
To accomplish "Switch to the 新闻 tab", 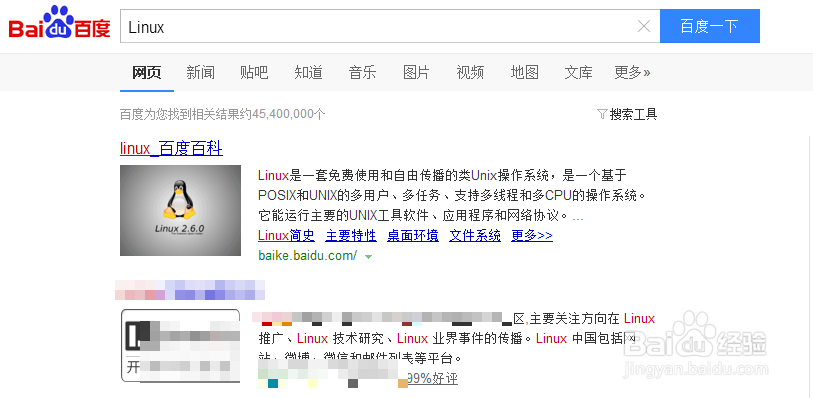I will click(201, 73).
